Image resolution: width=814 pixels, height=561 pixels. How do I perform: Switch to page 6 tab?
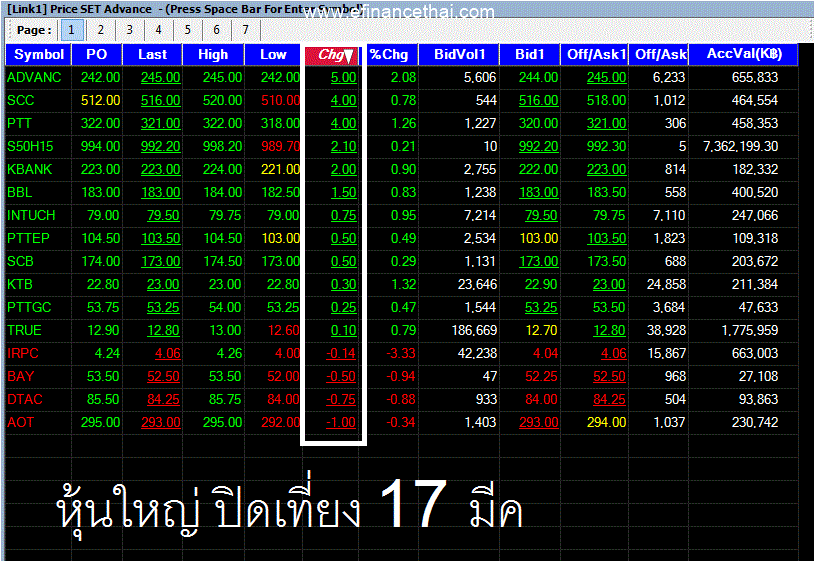pos(216,30)
